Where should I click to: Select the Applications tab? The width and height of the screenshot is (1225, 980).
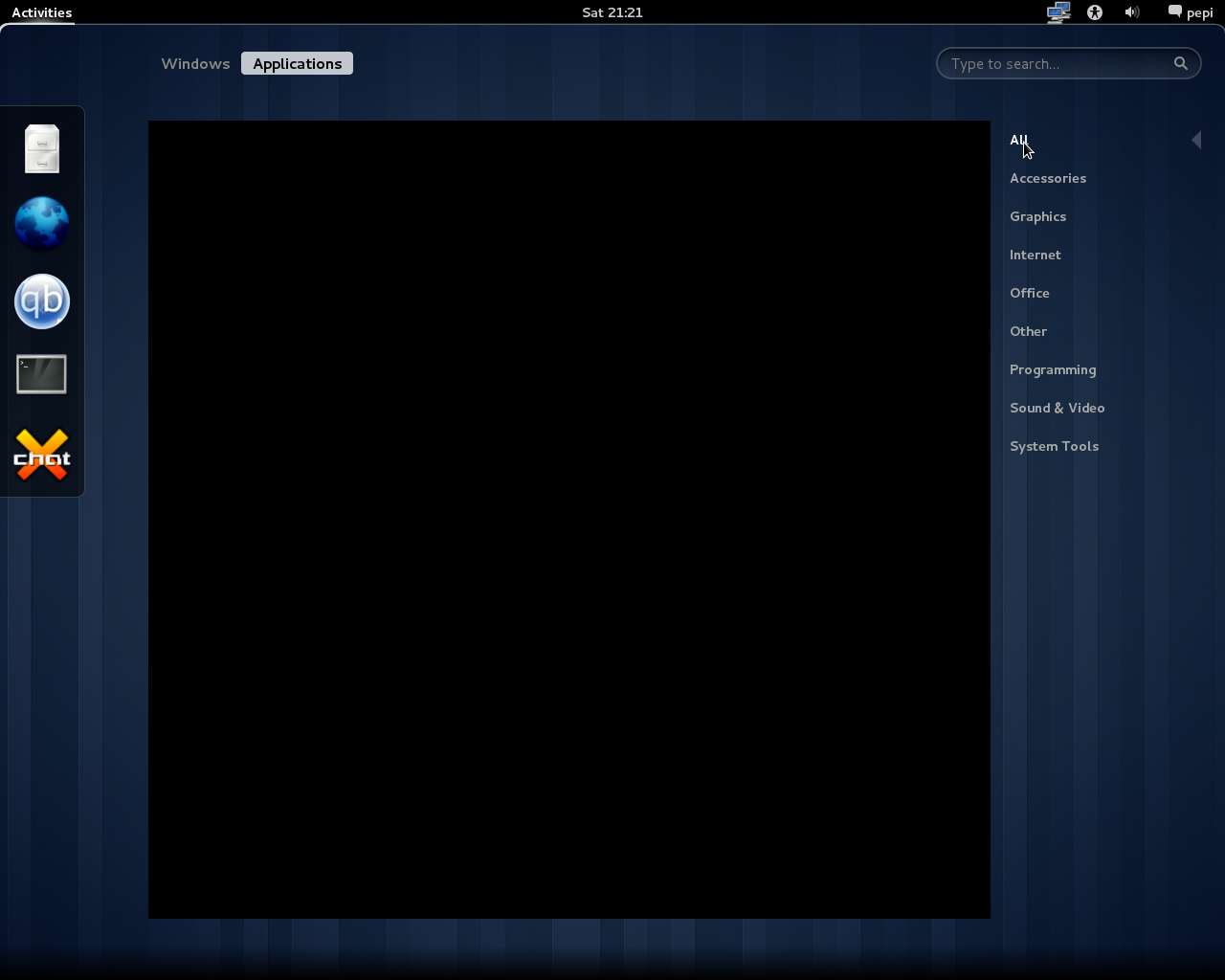click(x=297, y=63)
